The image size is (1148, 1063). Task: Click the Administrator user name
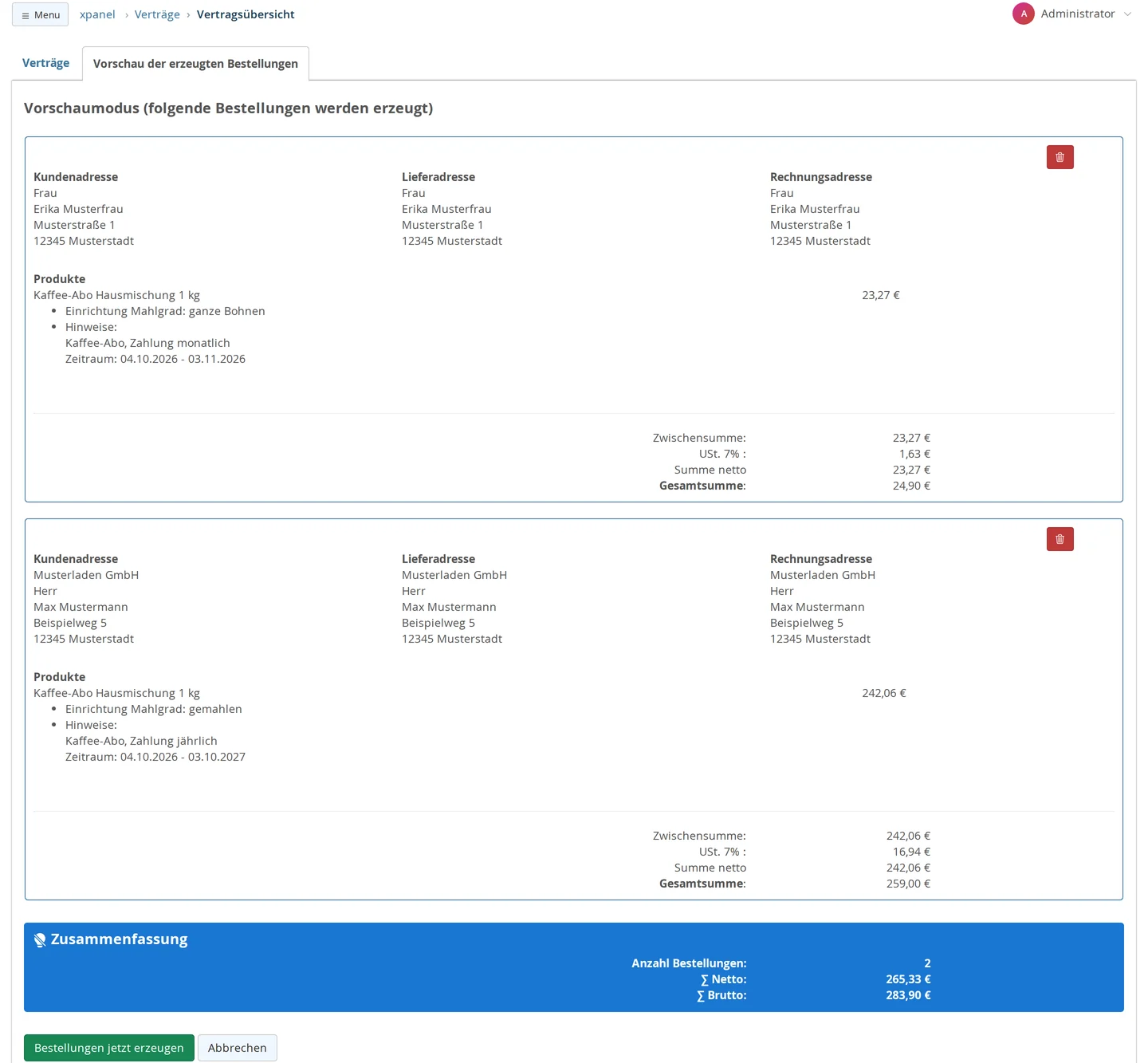point(1078,14)
